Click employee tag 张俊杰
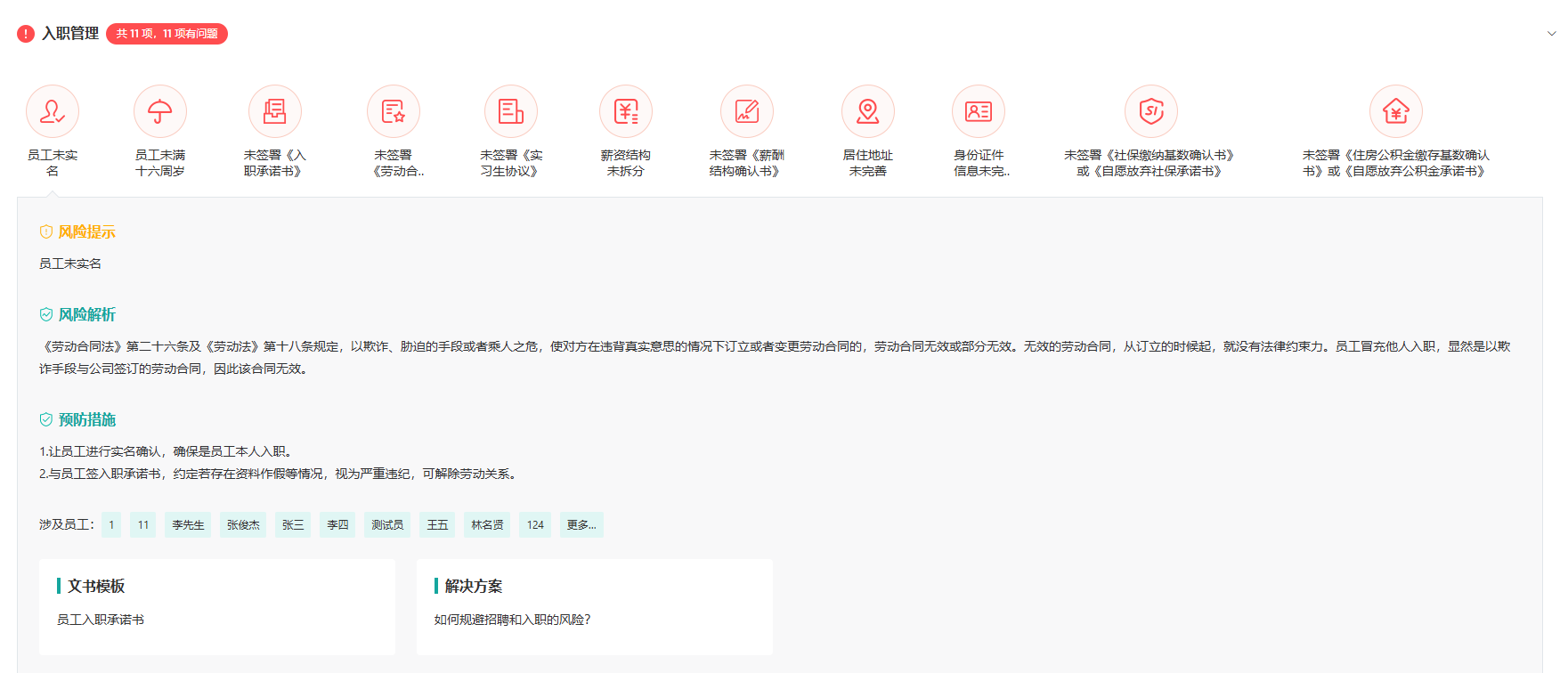This screenshot has width=1568, height=673. pos(243,525)
